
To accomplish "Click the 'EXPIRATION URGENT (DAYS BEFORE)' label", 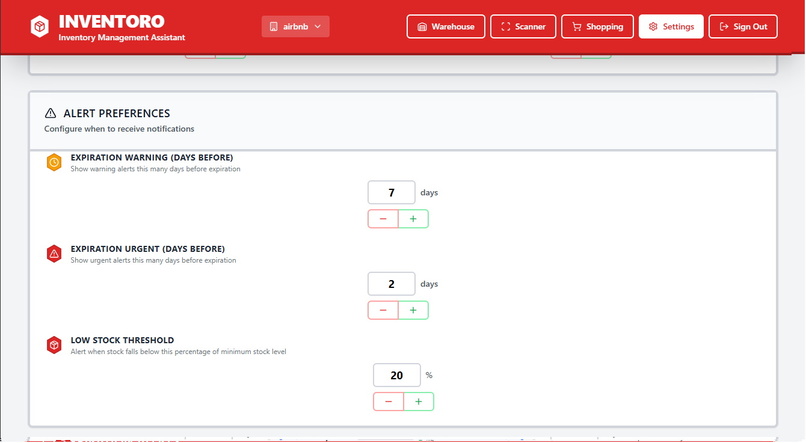I will [148, 249].
